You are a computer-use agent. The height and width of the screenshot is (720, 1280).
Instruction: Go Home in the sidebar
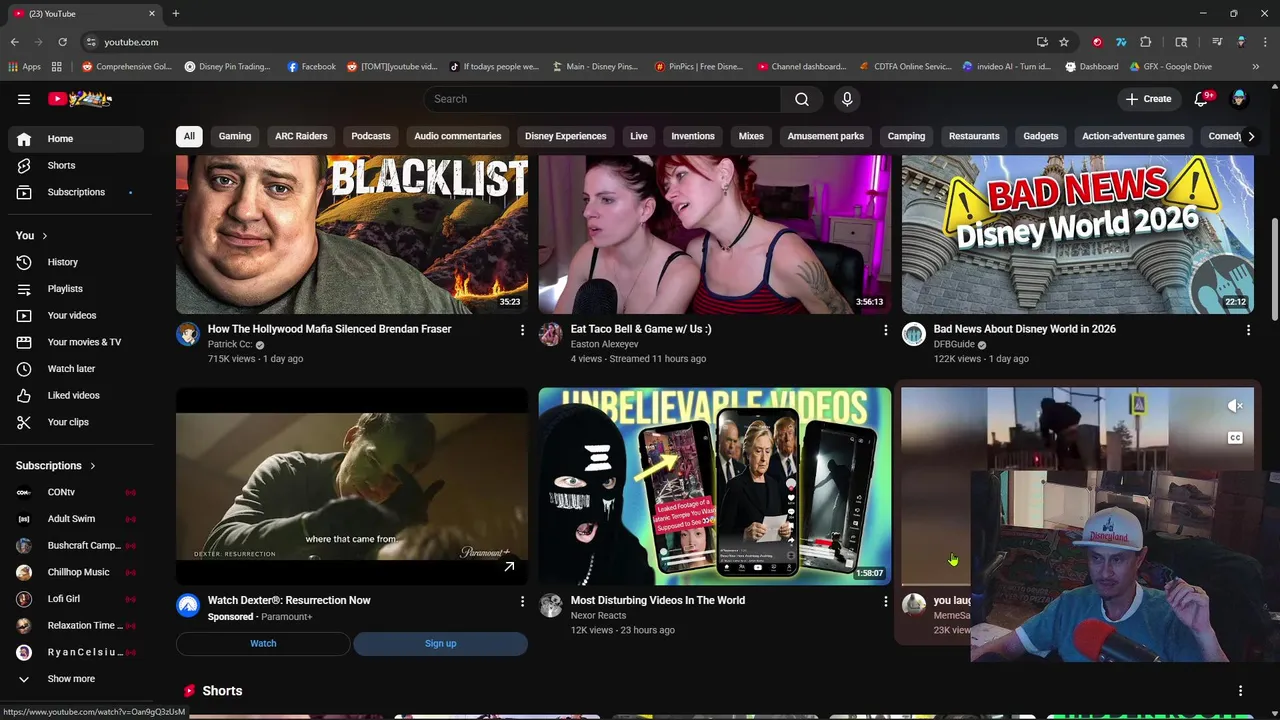(76, 139)
